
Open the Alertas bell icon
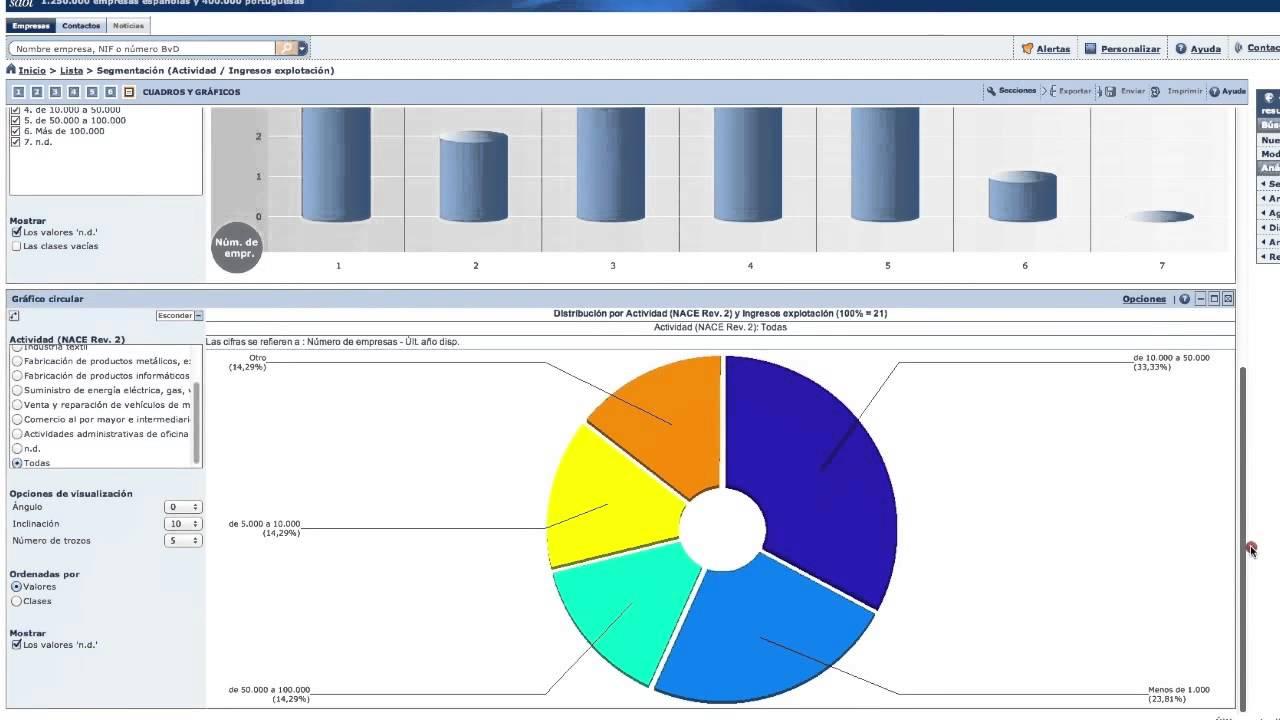(x=1027, y=48)
